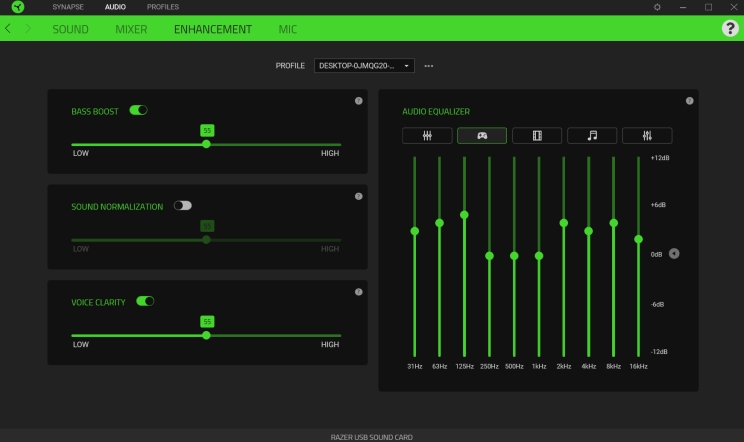Show Sound Normalization help tooltip icon
This screenshot has width=744, height=442.
359,196
